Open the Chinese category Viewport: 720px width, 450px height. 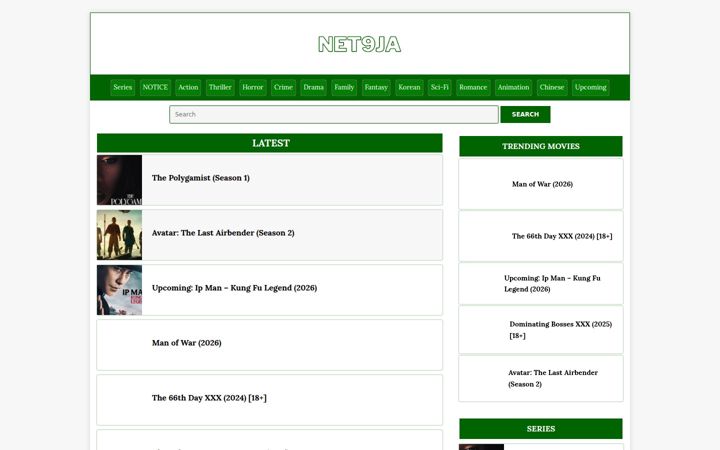coord(552,87)
